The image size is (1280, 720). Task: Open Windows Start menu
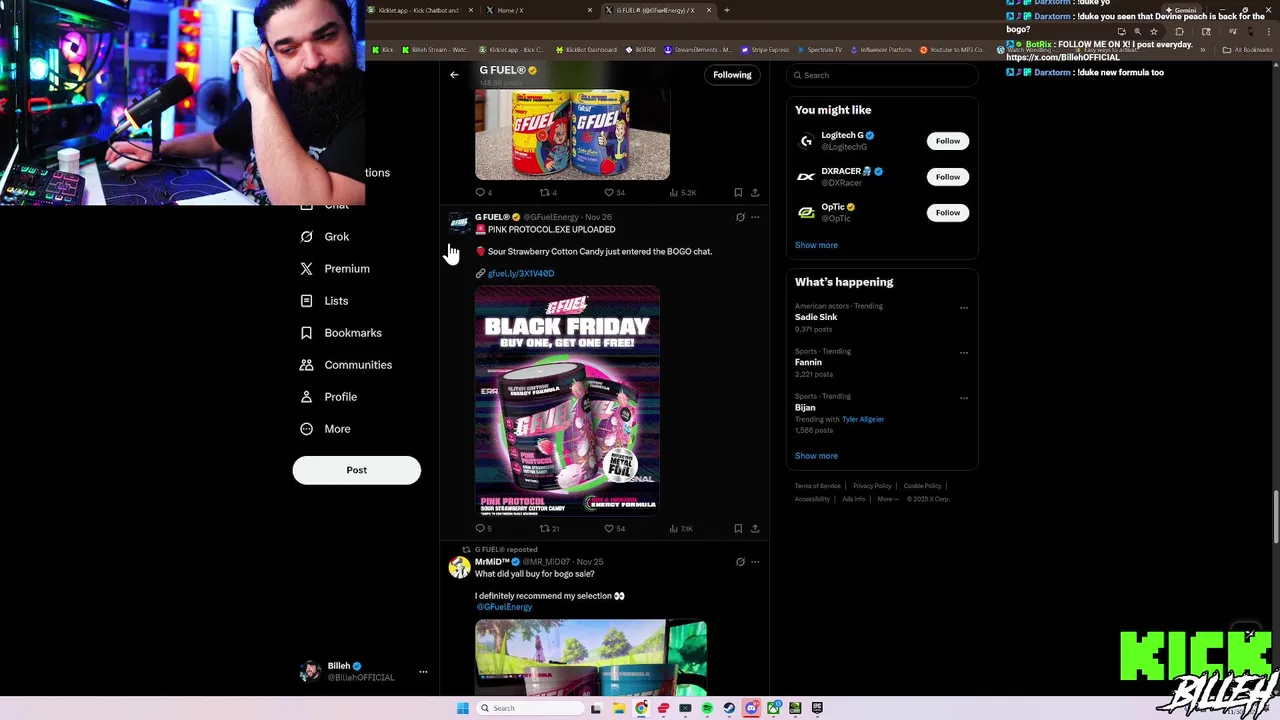[462, 708]
